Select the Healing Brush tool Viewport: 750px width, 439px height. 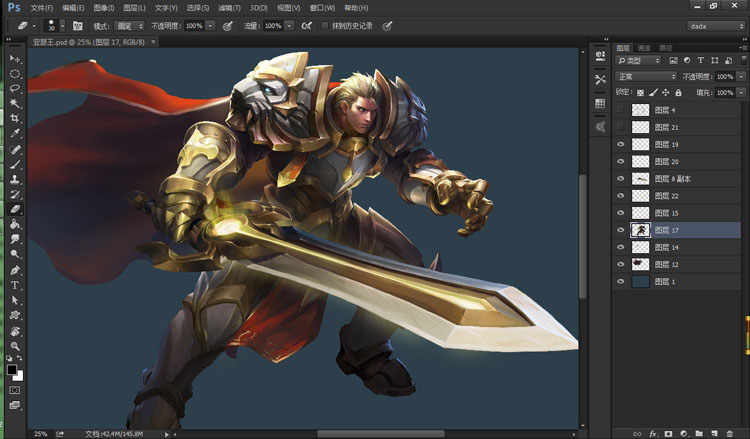(x=15, y=150)
